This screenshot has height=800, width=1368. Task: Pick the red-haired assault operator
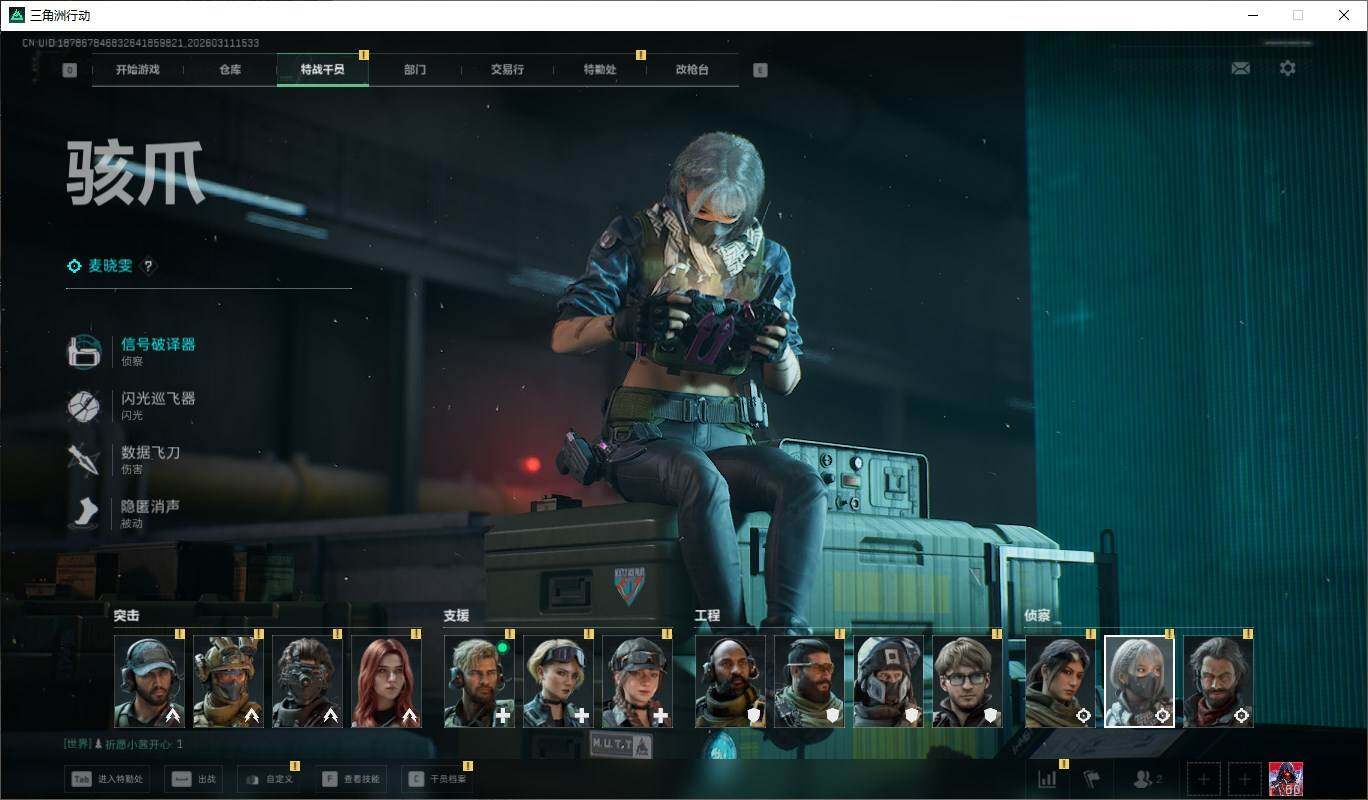386,682
